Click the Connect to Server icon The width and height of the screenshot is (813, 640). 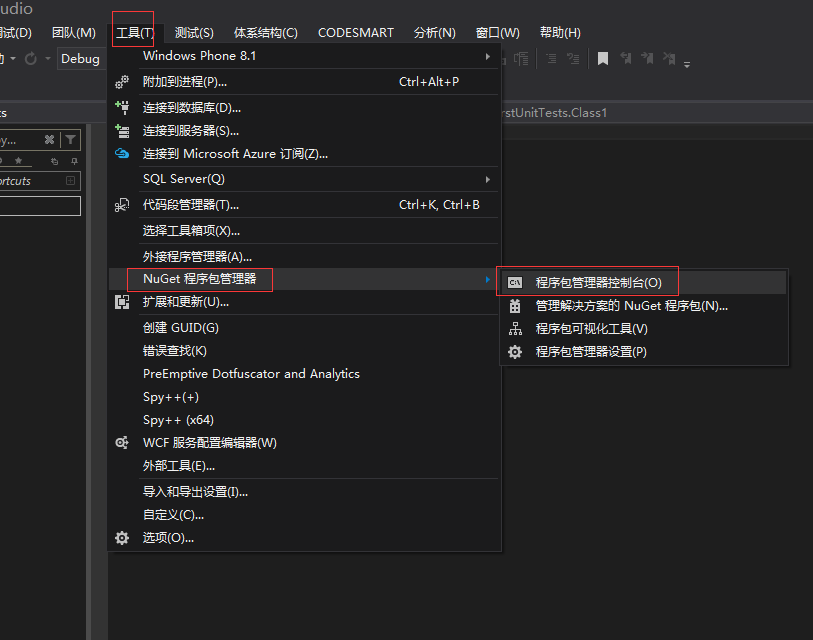[122, 131]
